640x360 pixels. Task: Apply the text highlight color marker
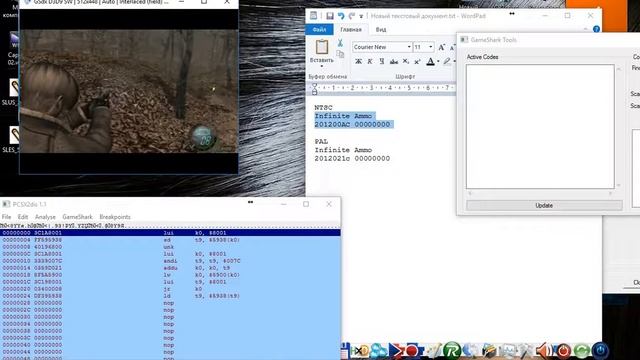pos(447,62)
